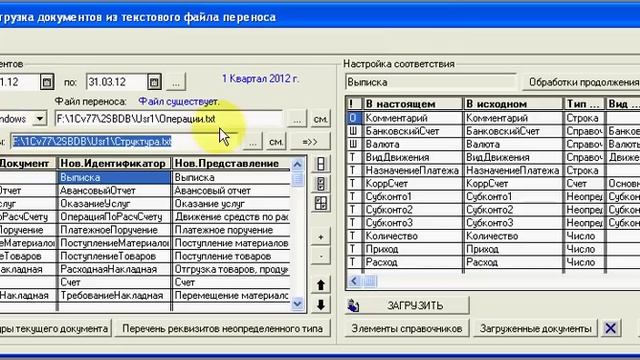Select ОперацияПоРасчСчету identifier cell

[x=115, y=217]
